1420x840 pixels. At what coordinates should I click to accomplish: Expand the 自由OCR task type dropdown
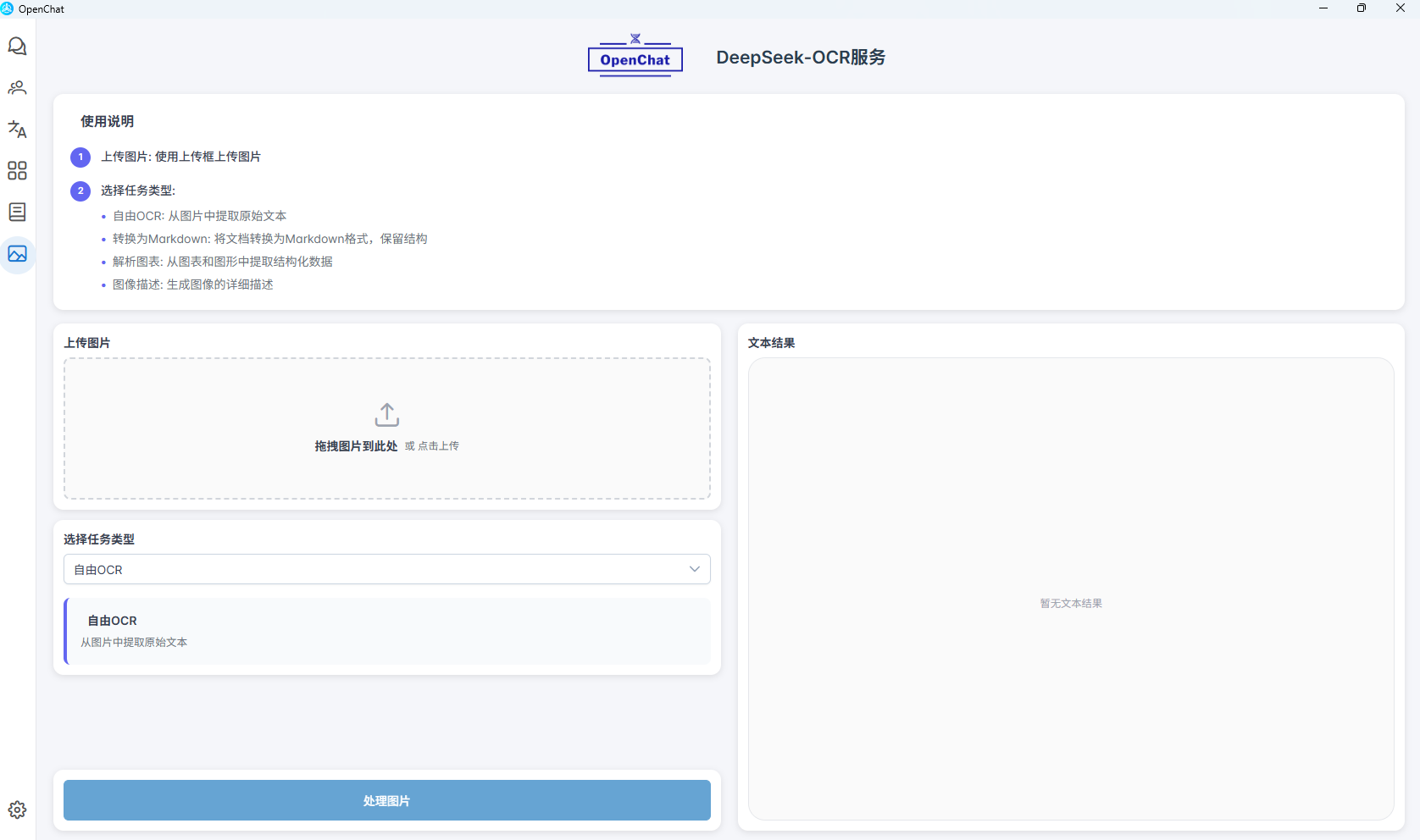(x=387, y=569)
